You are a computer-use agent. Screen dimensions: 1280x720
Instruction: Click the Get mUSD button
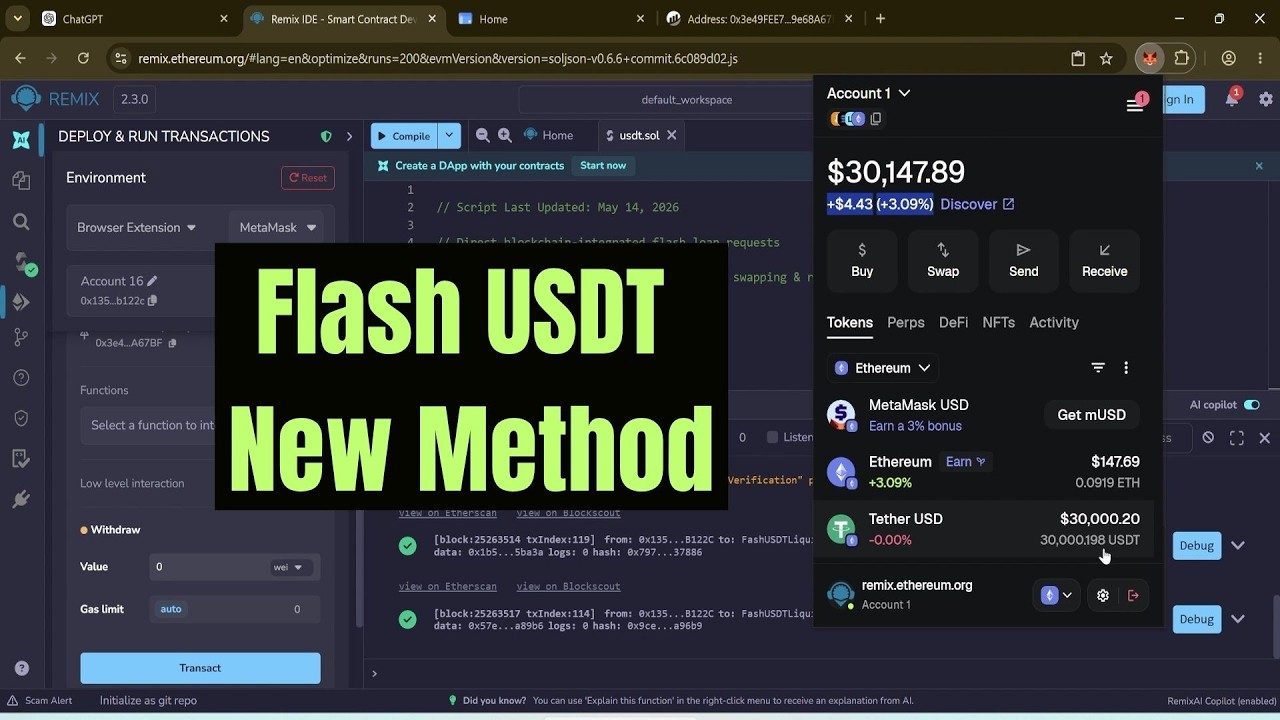click(x=1091, y=415)
